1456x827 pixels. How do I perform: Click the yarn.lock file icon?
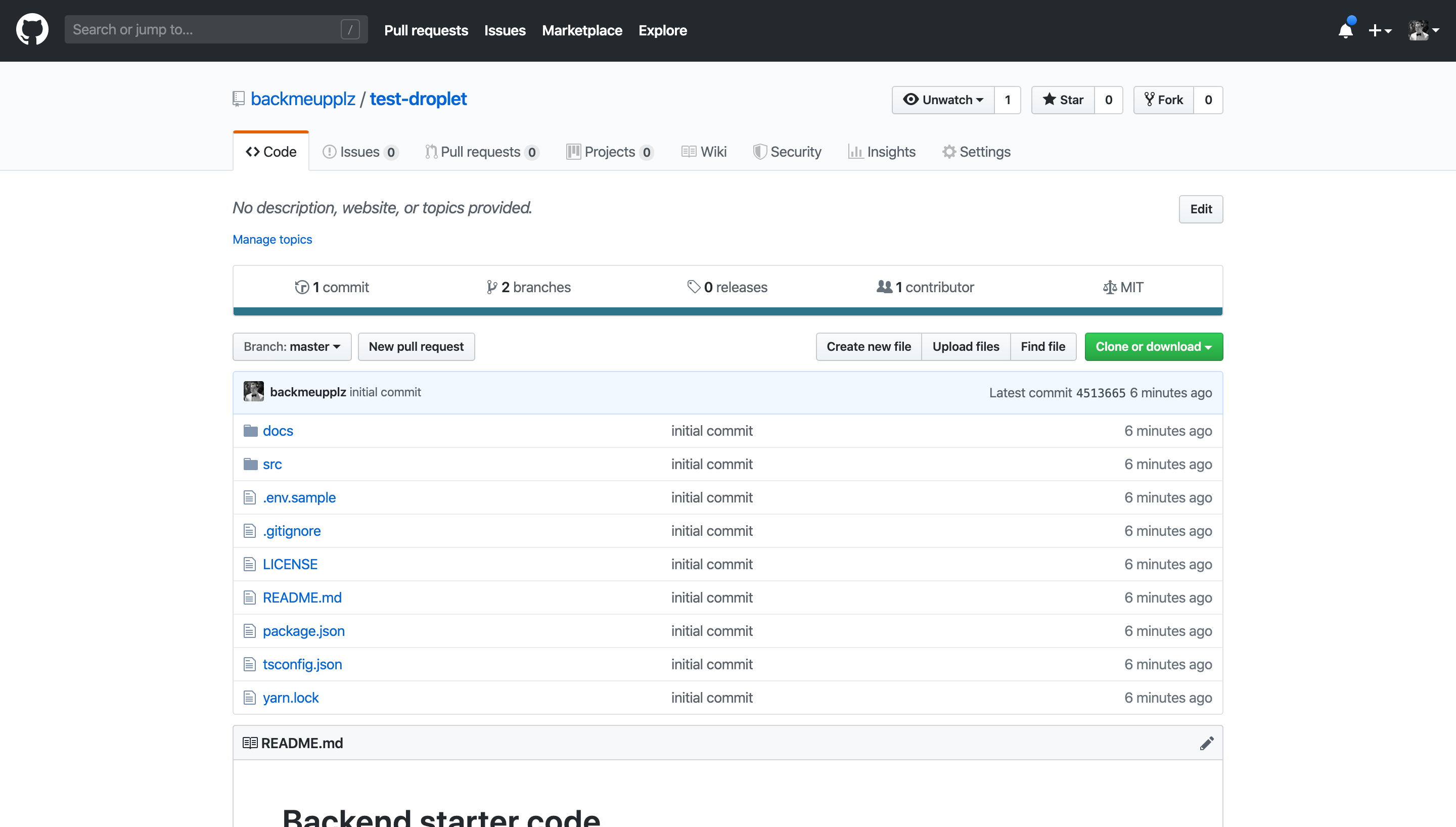tap(250, 698)
